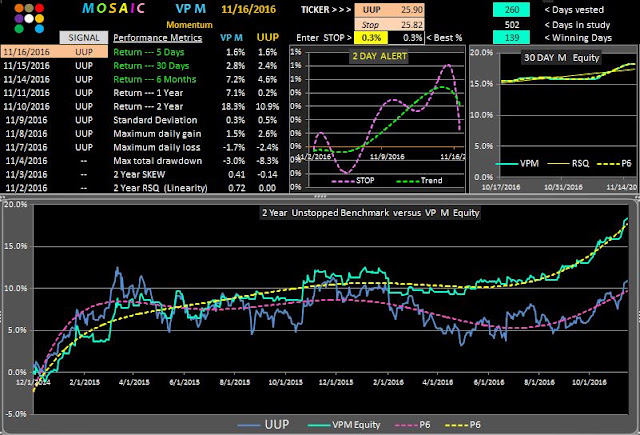Select the 11/14/2016 date cell
The width and height of the screenshot is (640, 435).
coord(27,79)
